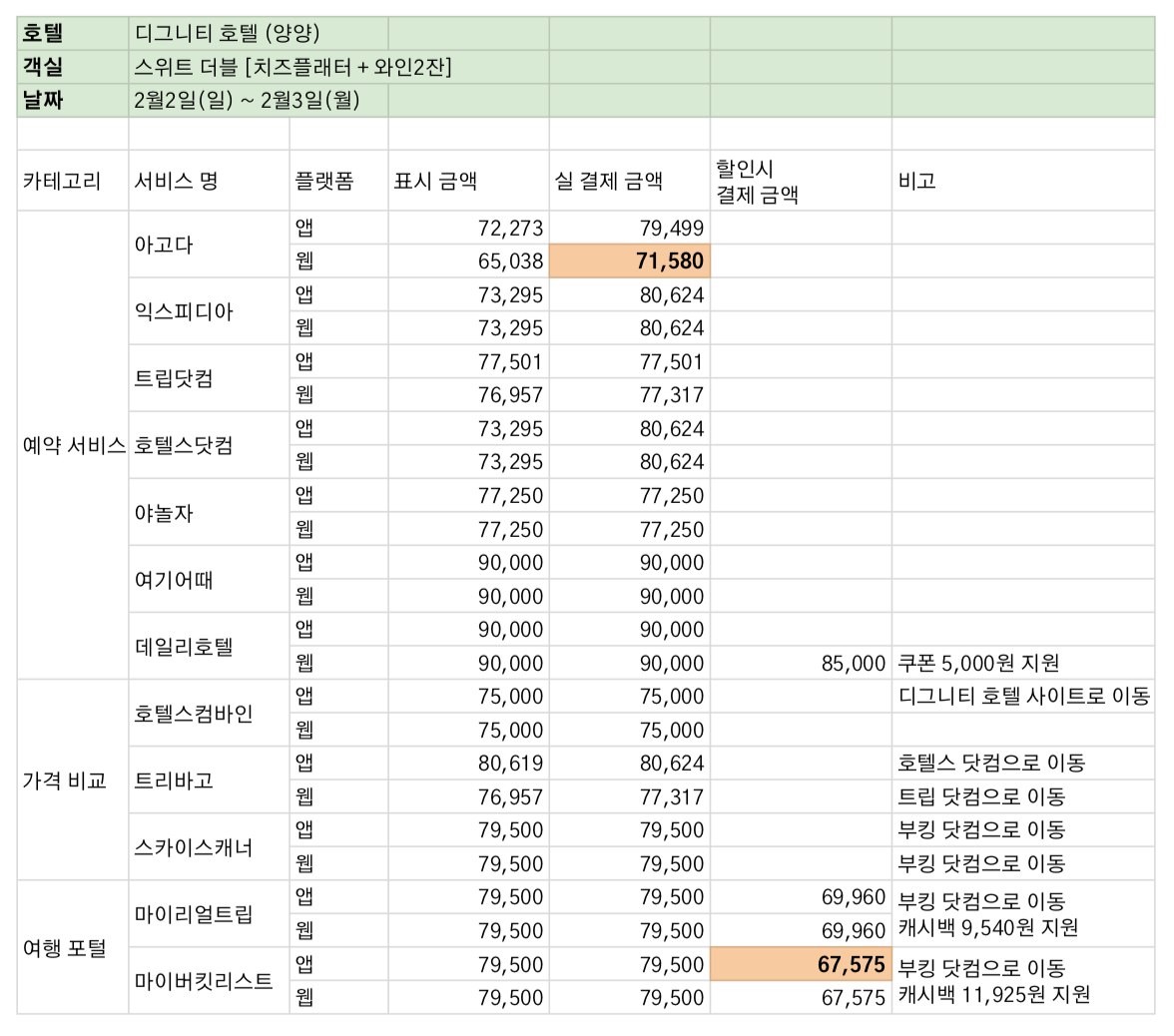Click '67,575' in the 마이버킷리스트 웹 row
The width and height of the screenshot is (1174, 1036).
click(x=801, y=998)
